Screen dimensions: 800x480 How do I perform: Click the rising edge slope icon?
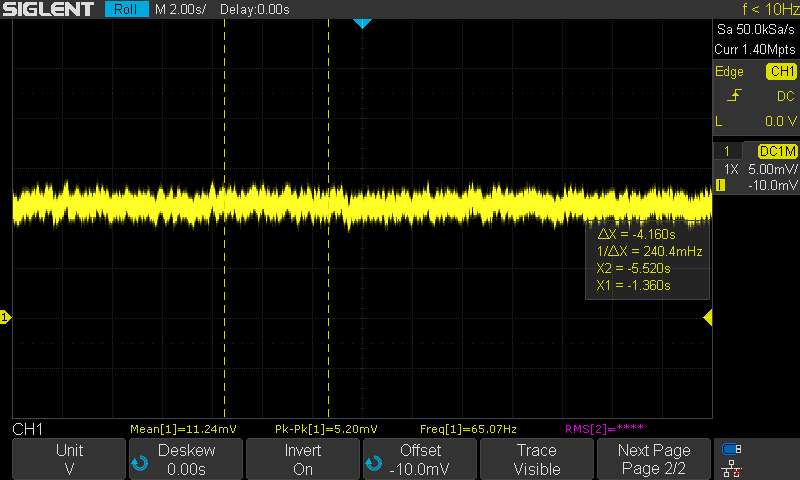[734, 95]
